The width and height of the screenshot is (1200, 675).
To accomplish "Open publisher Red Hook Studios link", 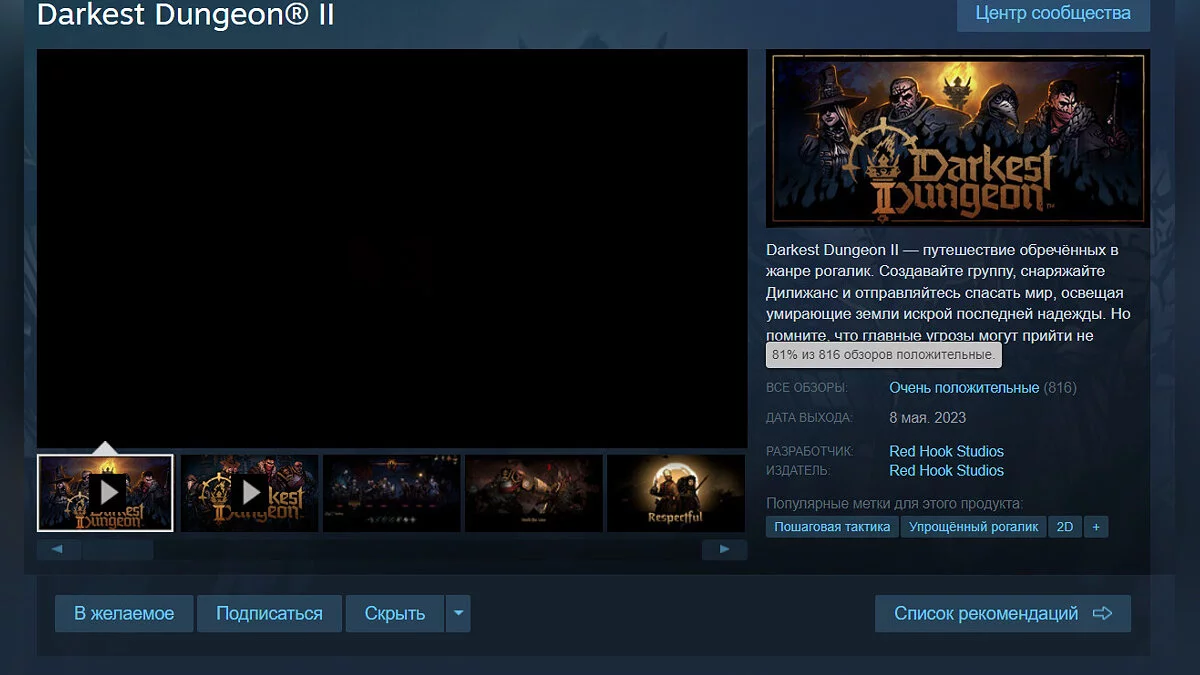I will (x=946, y=470).
